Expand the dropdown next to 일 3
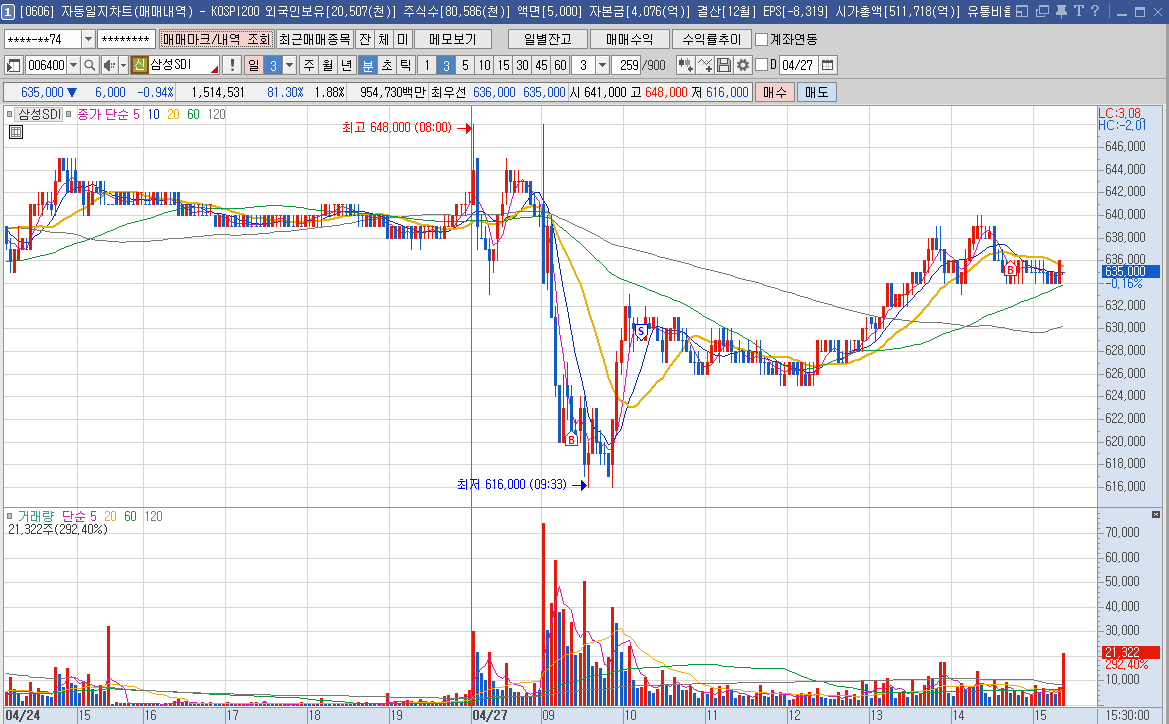 [x=290, y=65]
